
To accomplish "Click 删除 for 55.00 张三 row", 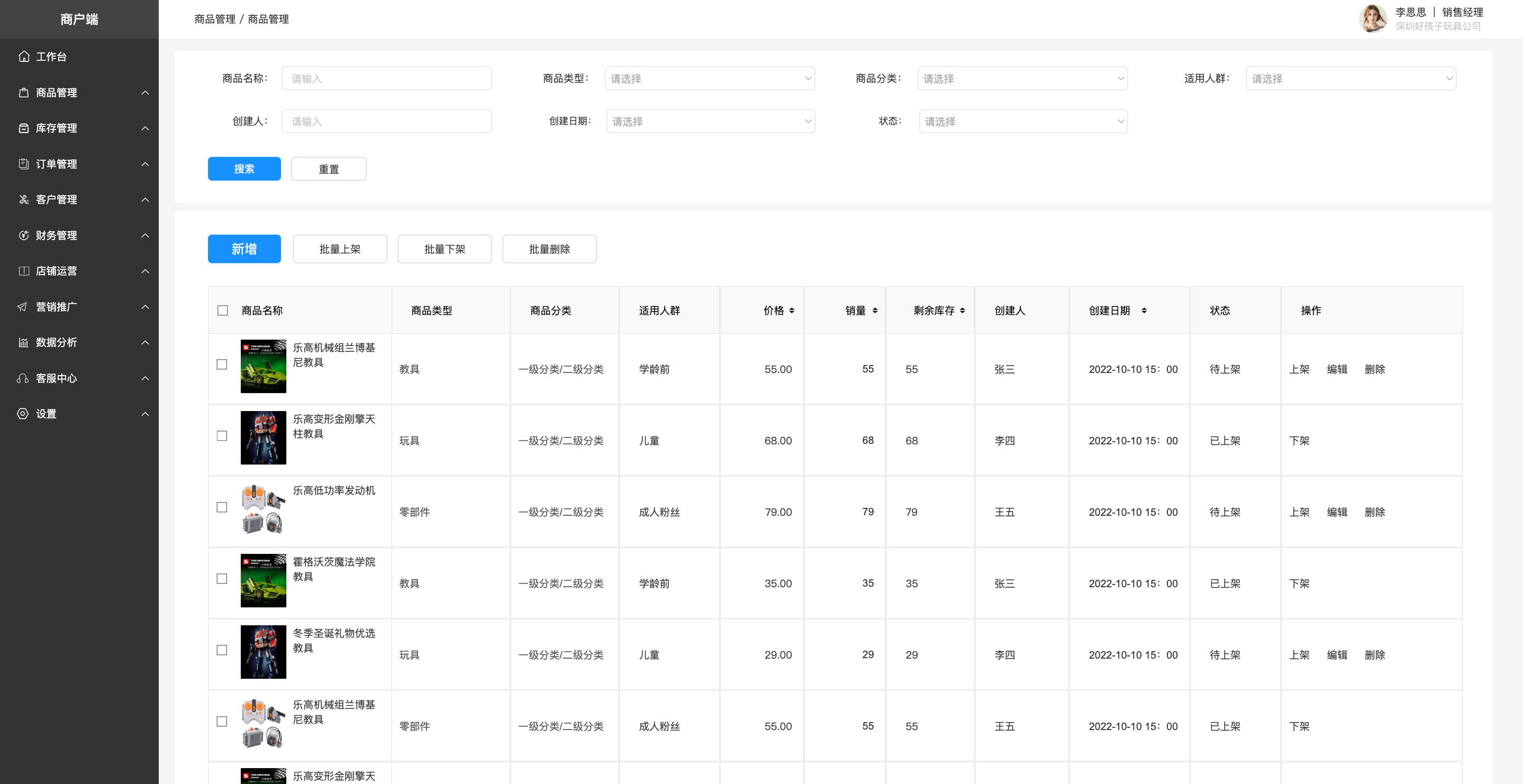I will [x=1375, y=370].
